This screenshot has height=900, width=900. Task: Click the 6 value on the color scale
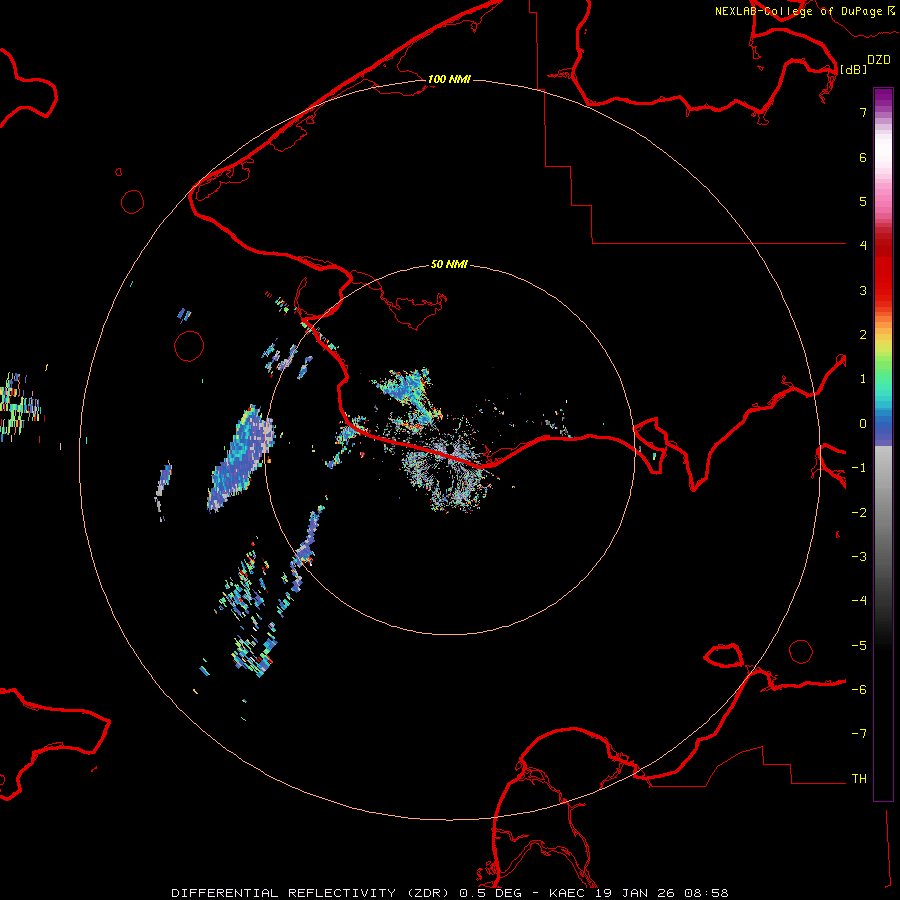tap(863, 157)
